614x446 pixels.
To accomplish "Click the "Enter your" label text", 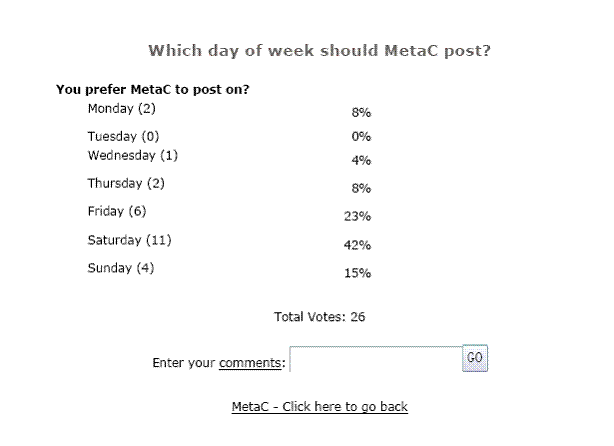I will pyautogui.click(x=184, y=362).
